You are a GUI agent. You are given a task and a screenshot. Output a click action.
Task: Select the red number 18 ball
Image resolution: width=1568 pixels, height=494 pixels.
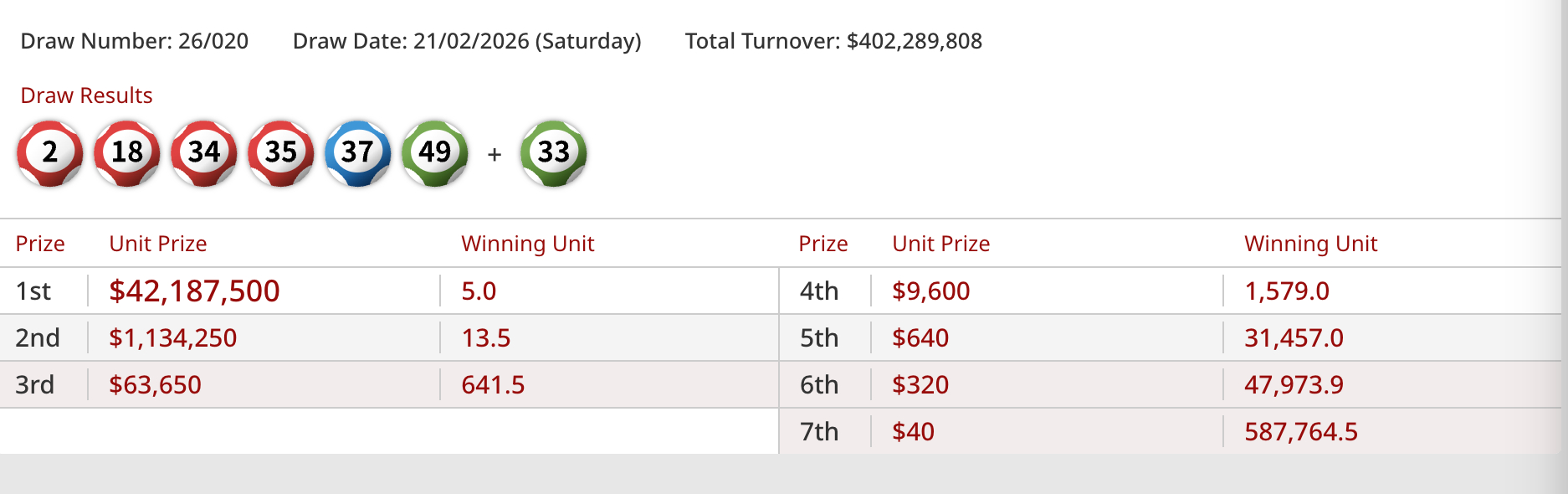(127, 152)
